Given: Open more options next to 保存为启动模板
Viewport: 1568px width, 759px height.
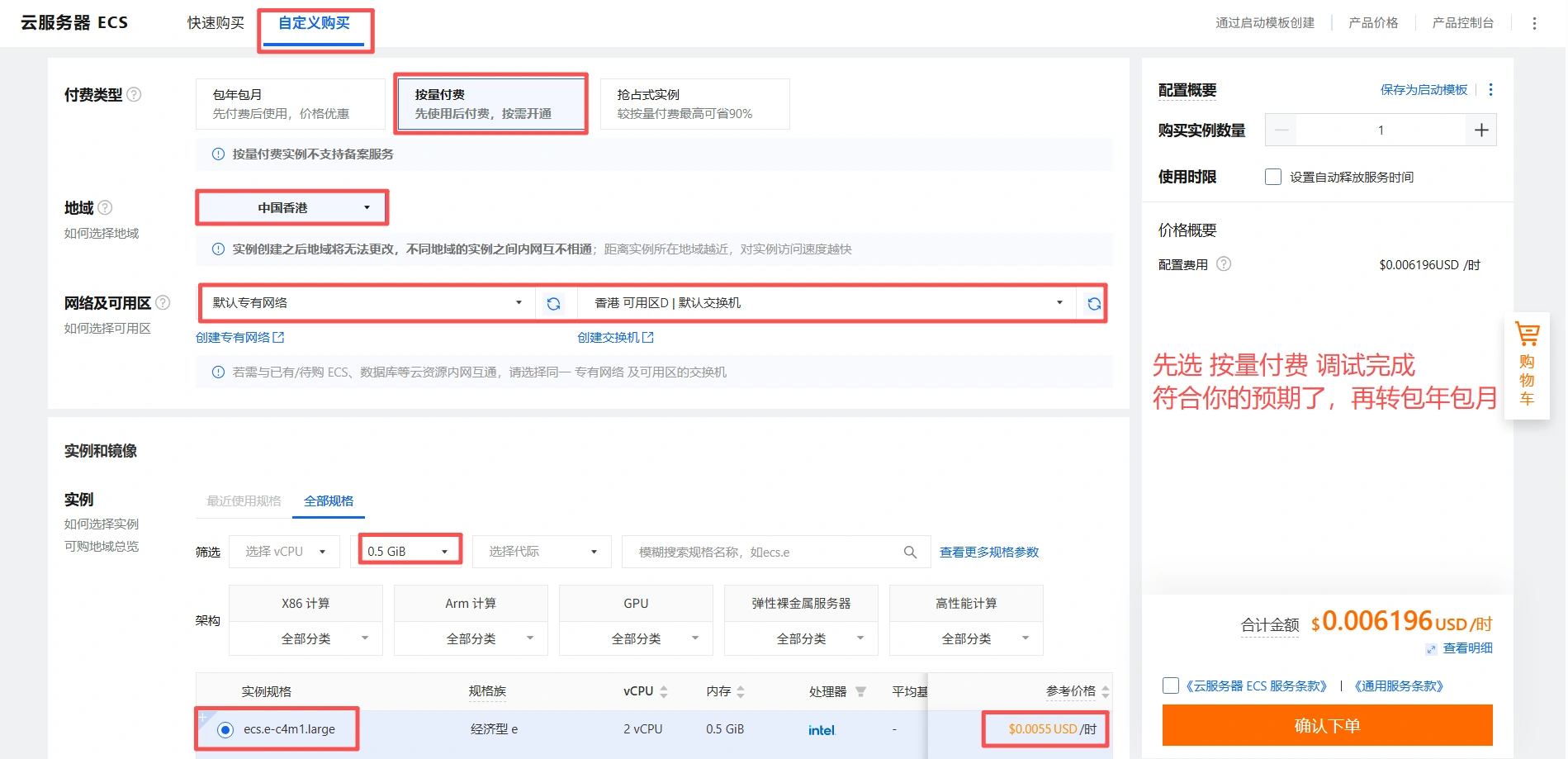Looking at the screenshot, I should pyautogui.click(x=1490, y=89).
